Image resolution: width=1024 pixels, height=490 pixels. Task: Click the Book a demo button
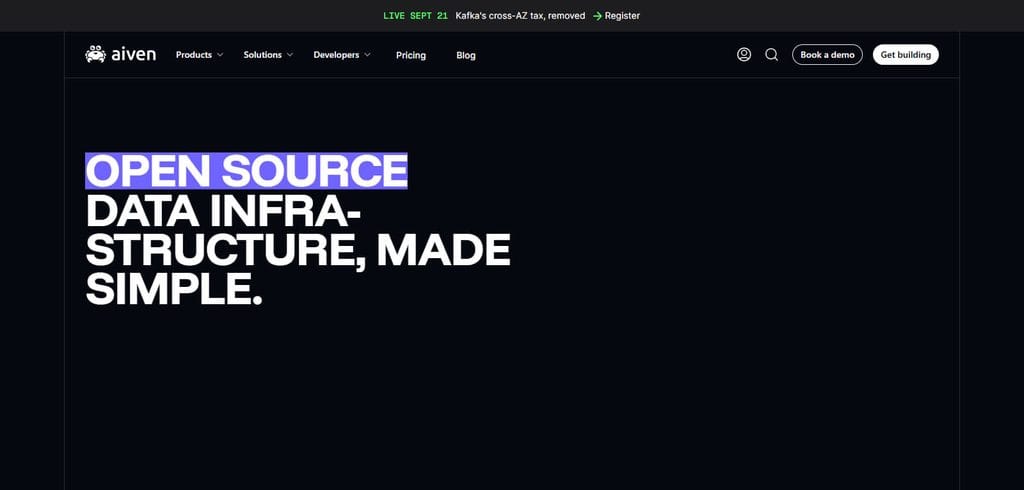827,55
